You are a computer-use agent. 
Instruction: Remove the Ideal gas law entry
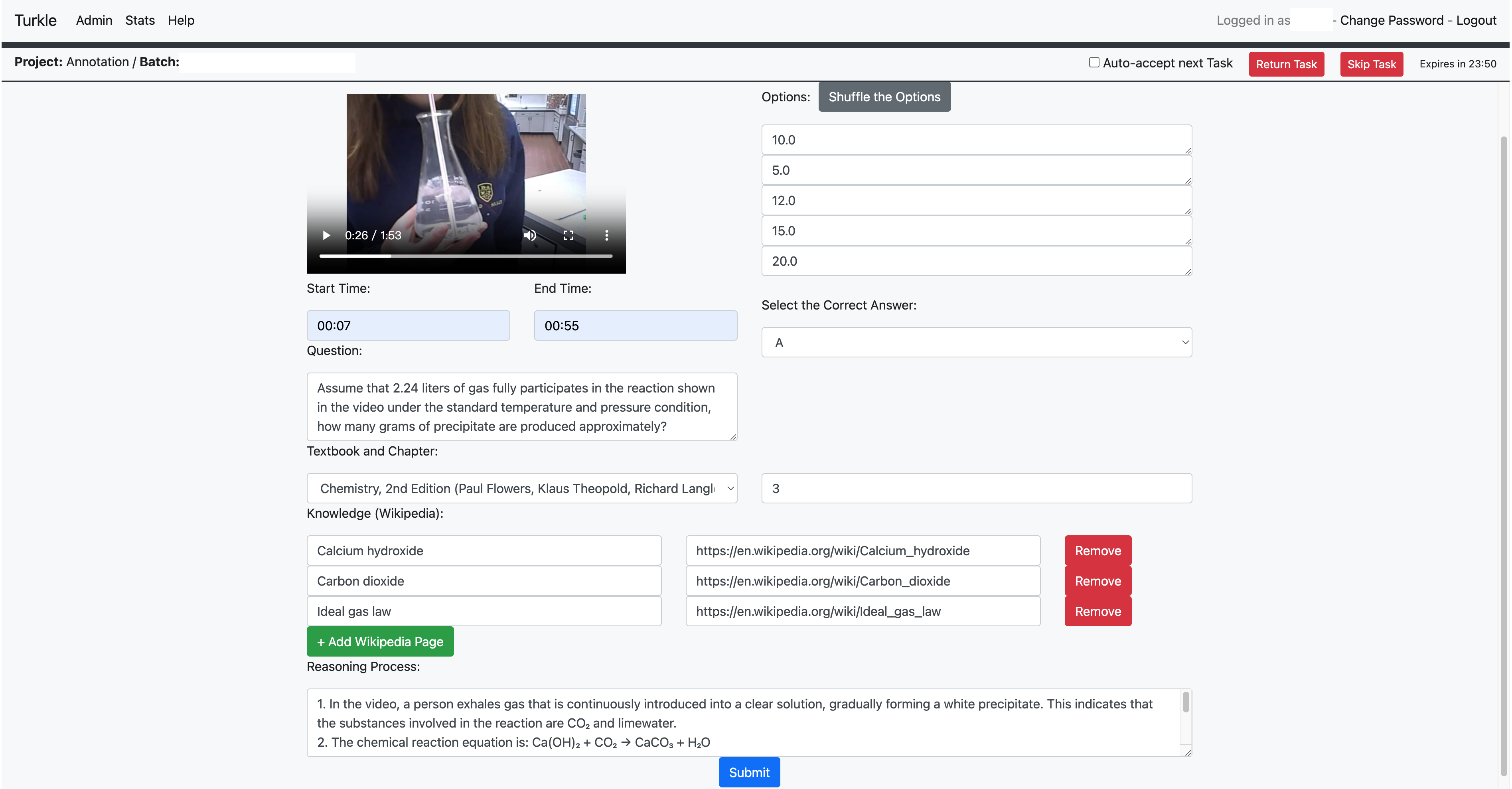click(x=1097, y=611)
